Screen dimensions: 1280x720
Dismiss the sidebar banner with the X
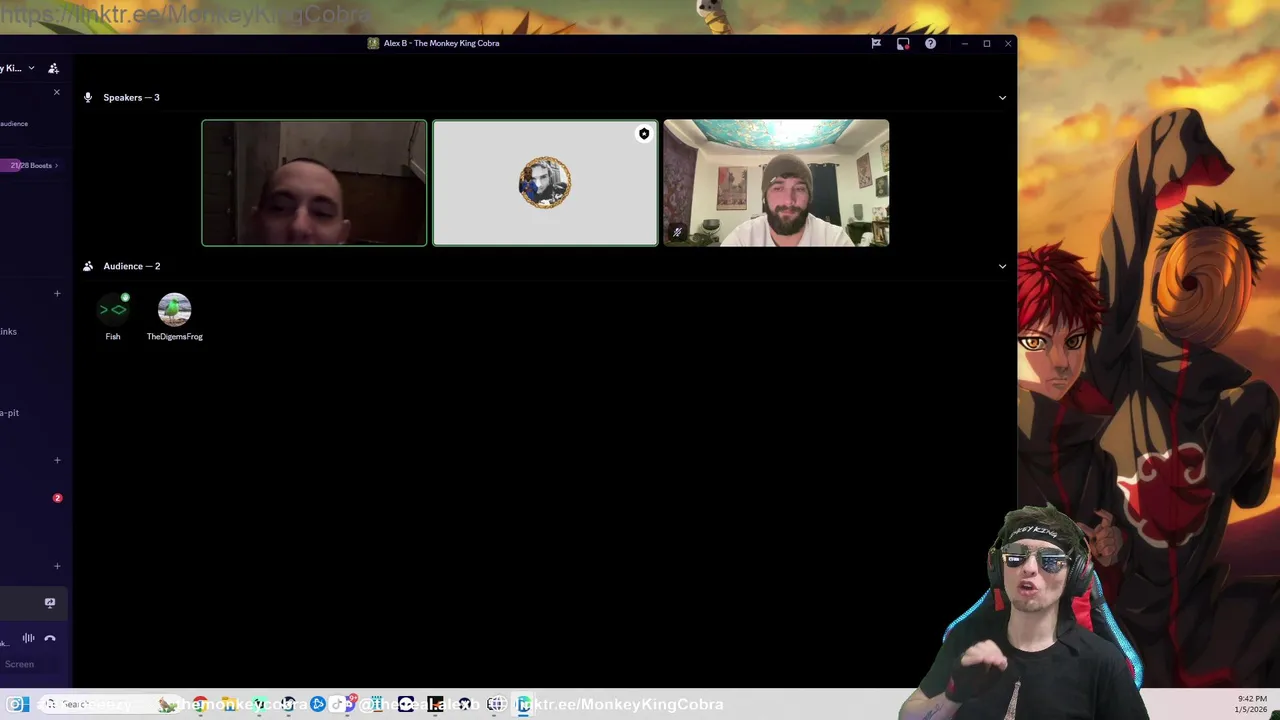click(x=56, y=92)
